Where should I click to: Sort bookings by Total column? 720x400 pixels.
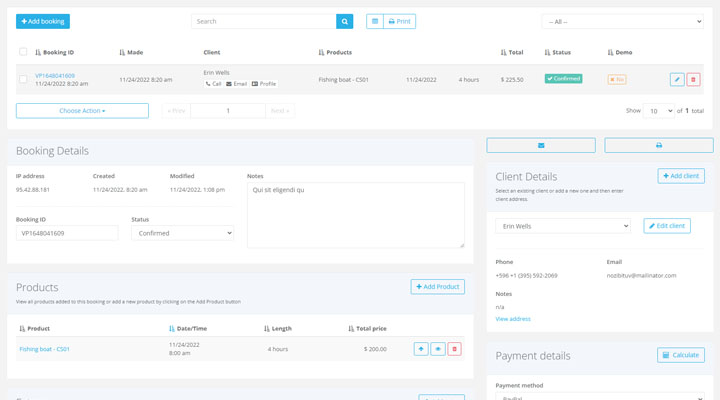coord(512,52)
